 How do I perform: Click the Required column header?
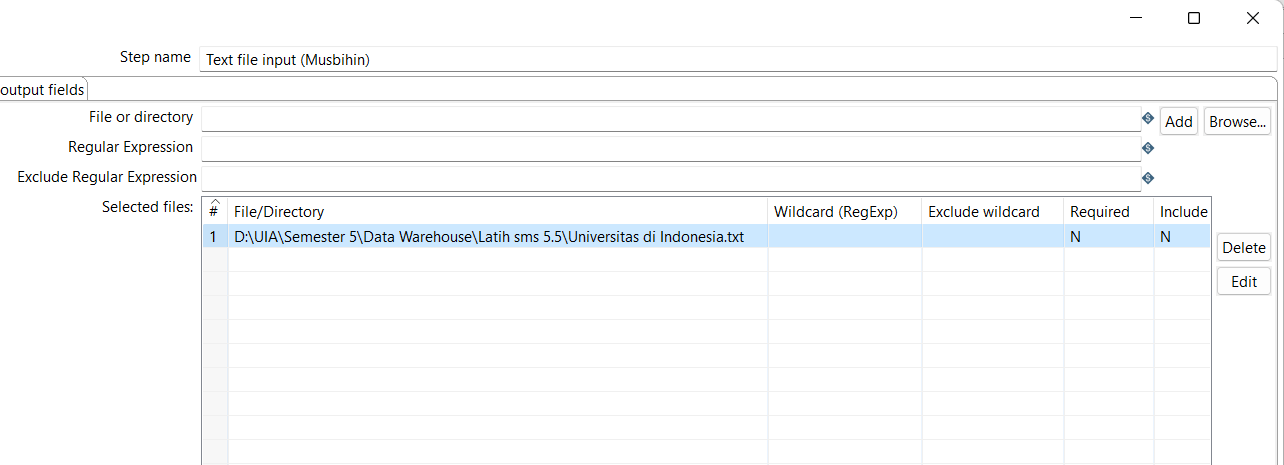click(x=1108, y=212)
